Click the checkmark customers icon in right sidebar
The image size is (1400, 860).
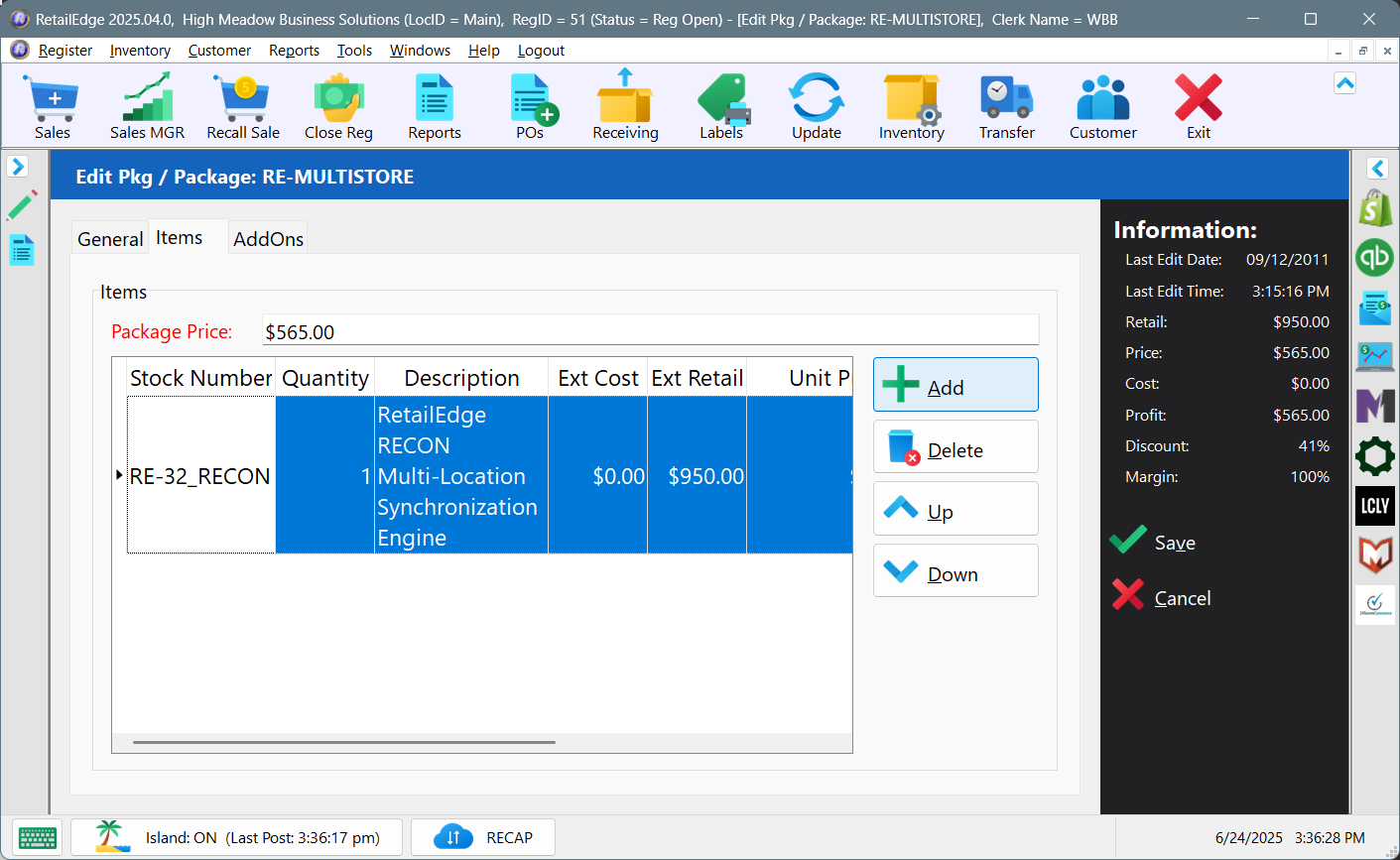(1375, 604)
